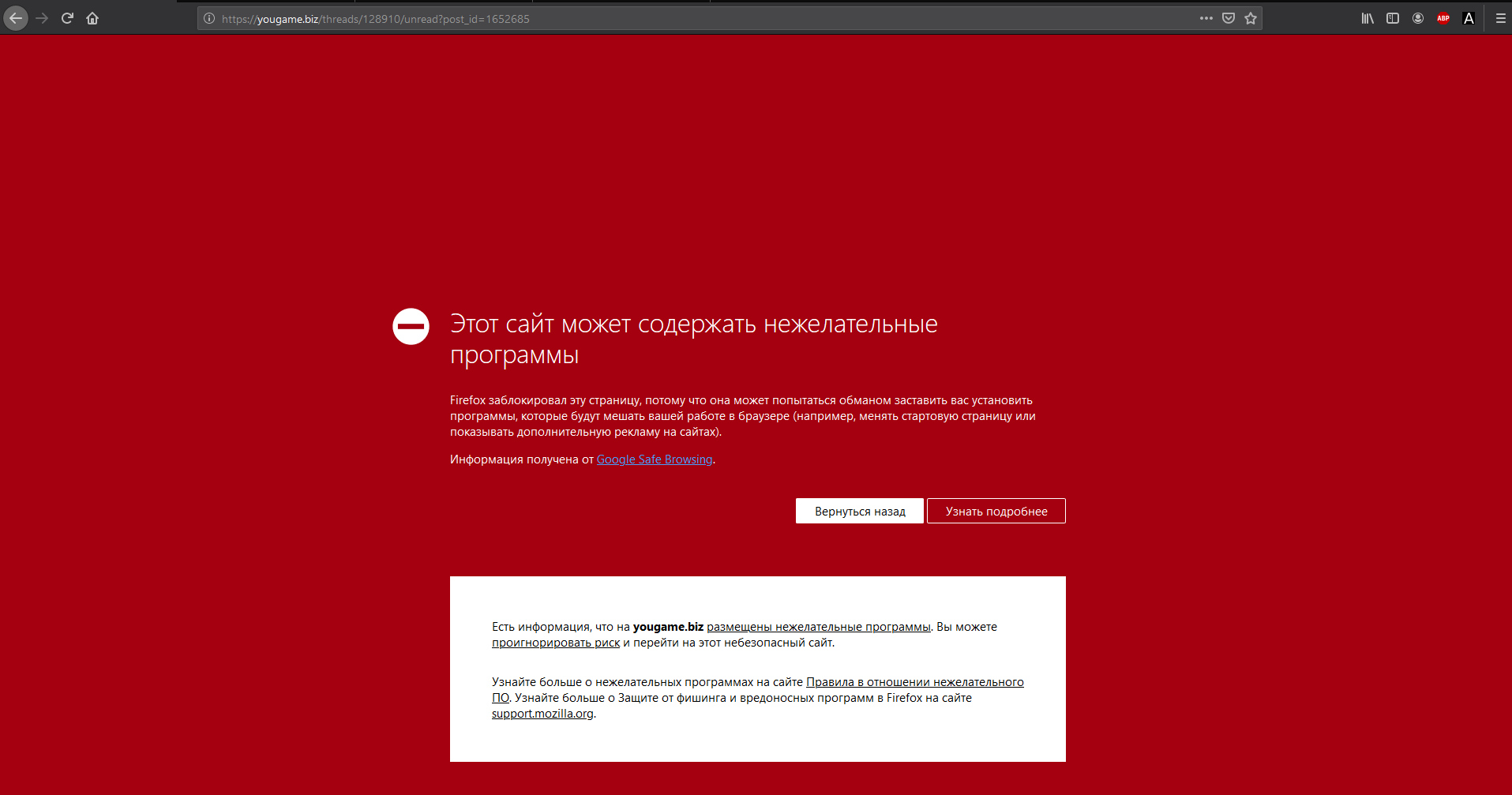Show the sidebars panel
This screenshot has width=1512, height=795.
coord(1393,18)
